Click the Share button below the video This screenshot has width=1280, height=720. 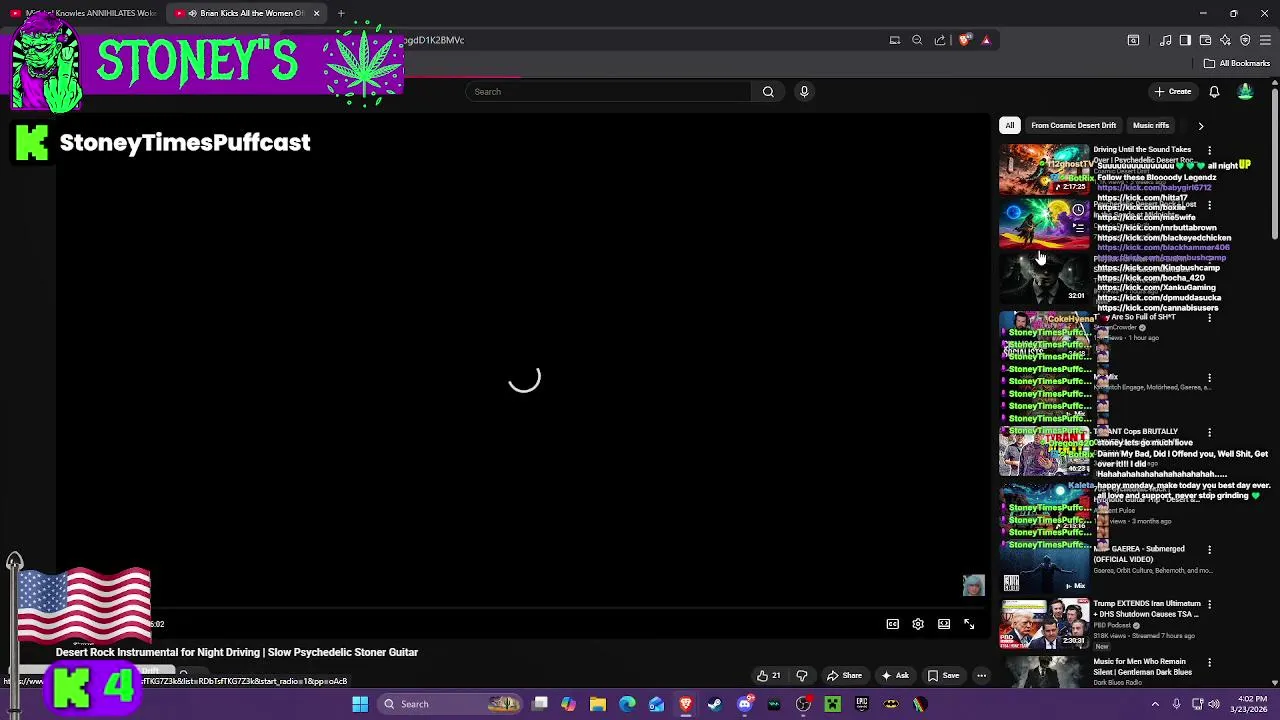(x=844, y=676)
